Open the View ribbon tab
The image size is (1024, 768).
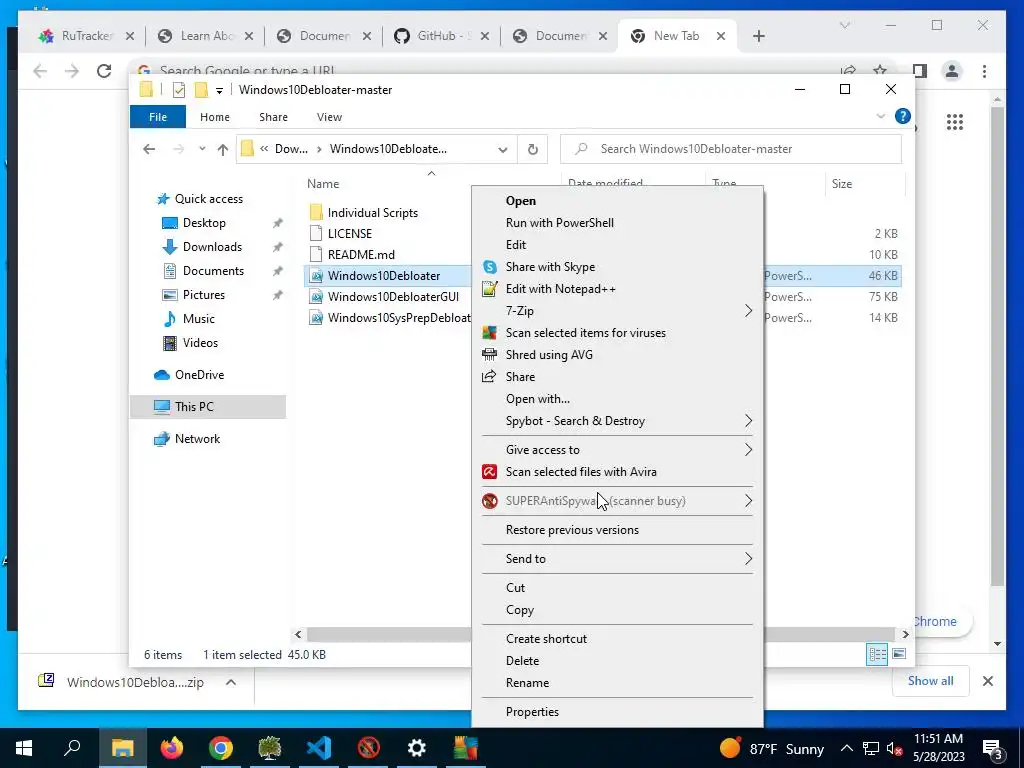point(329,117)
